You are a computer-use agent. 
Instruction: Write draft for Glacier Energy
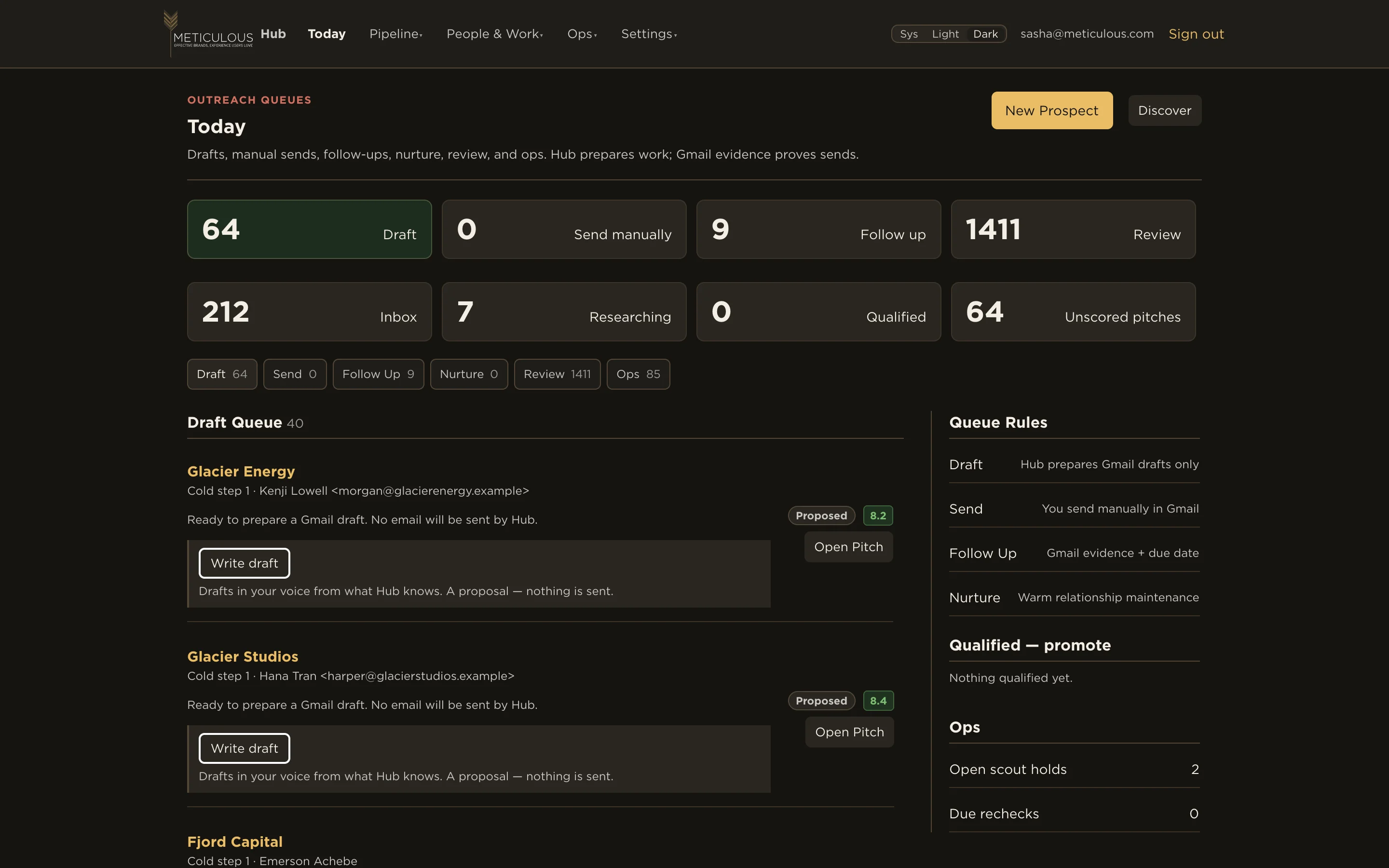(245, 563)
